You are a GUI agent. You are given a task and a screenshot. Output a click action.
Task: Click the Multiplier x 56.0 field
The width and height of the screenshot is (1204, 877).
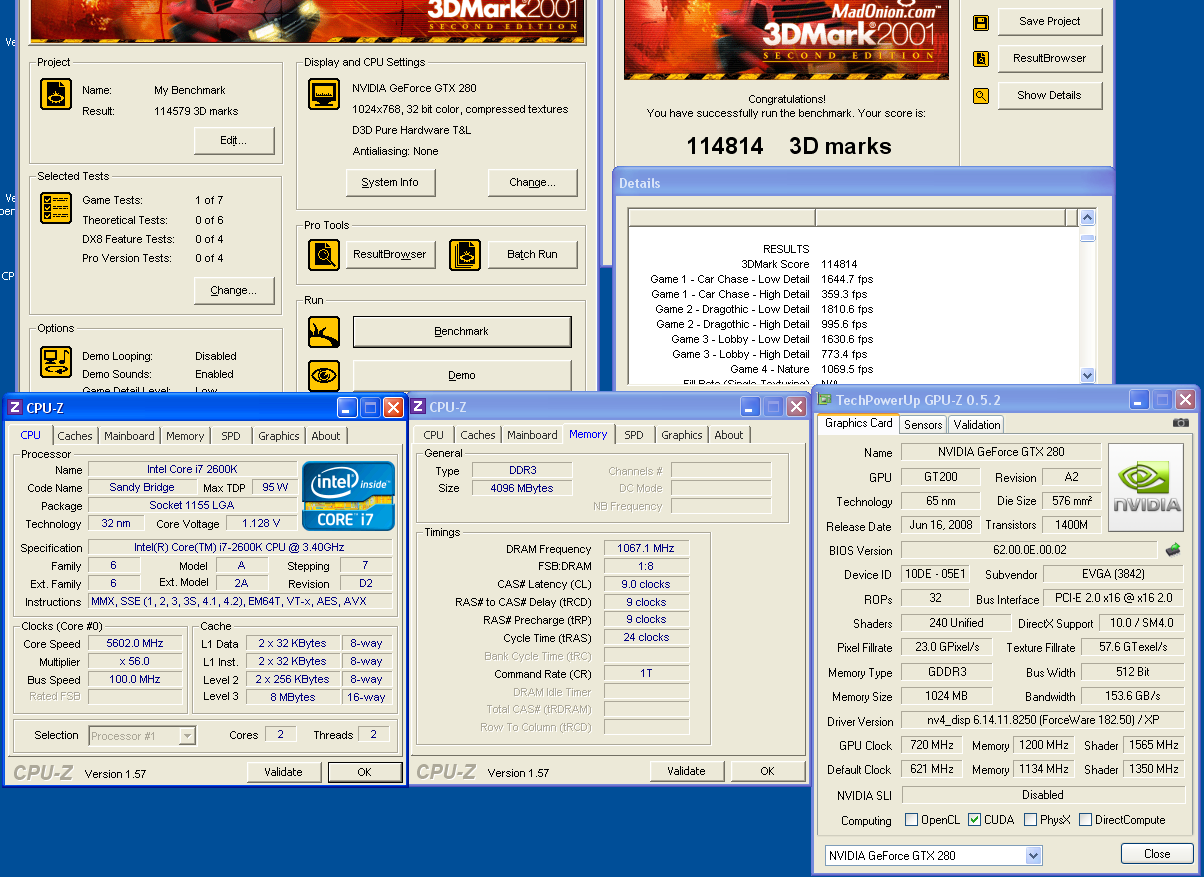(x=136, y=662)
